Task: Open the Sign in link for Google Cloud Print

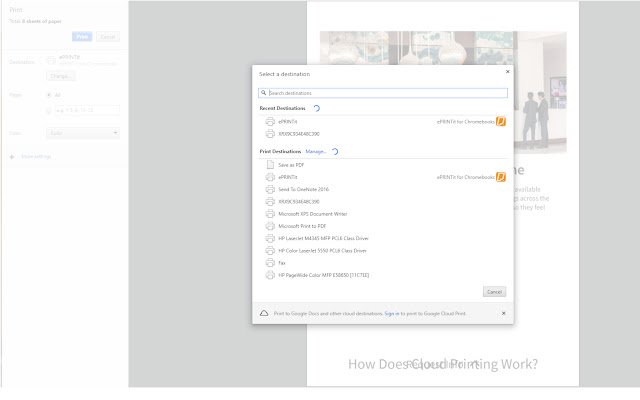Action: tap(392, 313)
